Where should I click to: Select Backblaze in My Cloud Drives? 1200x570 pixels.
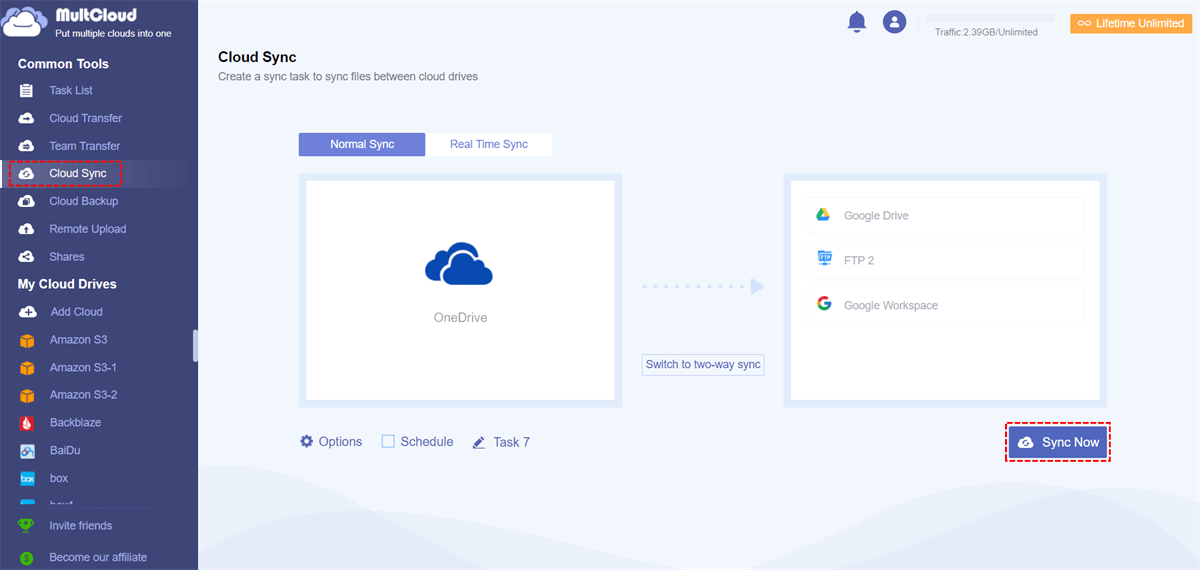click(x=75, y=423)
